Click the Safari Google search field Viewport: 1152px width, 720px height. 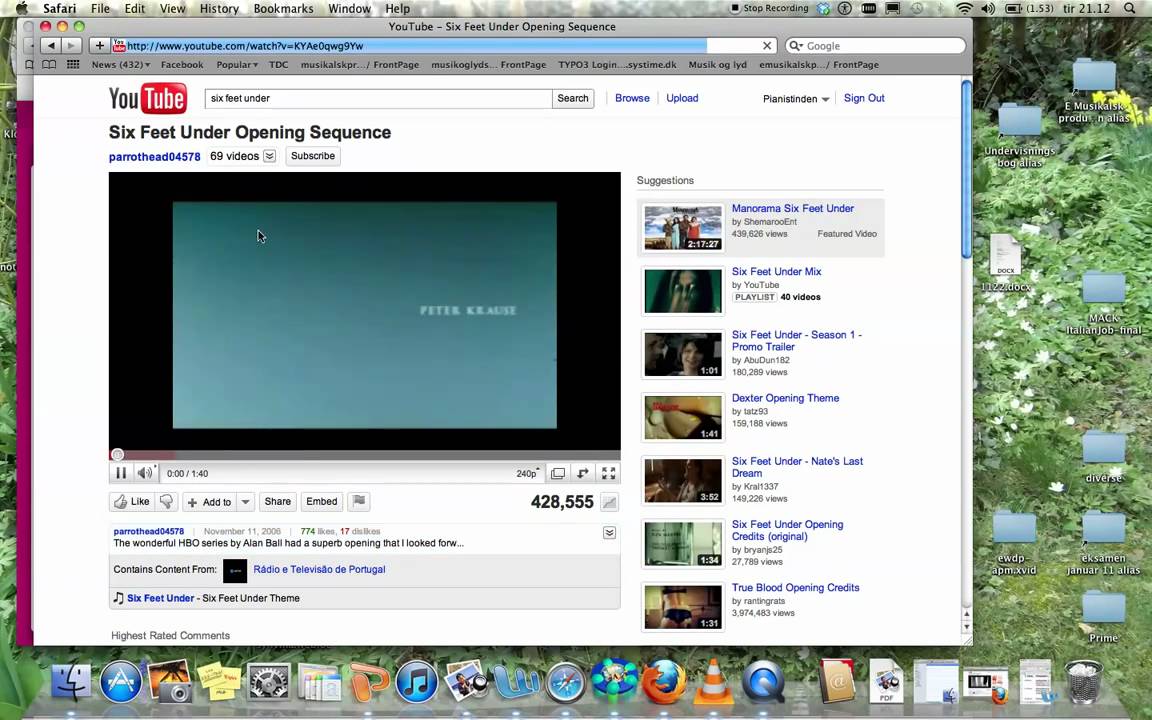click(875, 46)
